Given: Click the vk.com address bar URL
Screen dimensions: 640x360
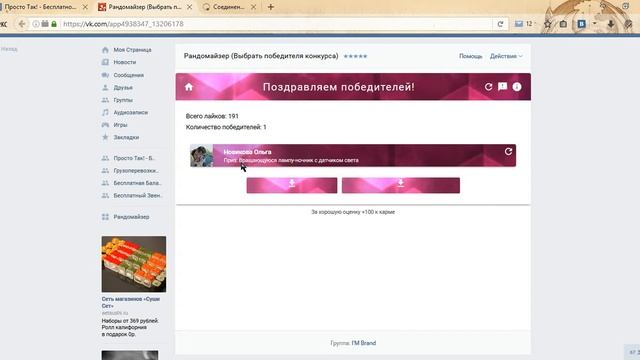Looking at the screenshot, I should click(123, 24).
